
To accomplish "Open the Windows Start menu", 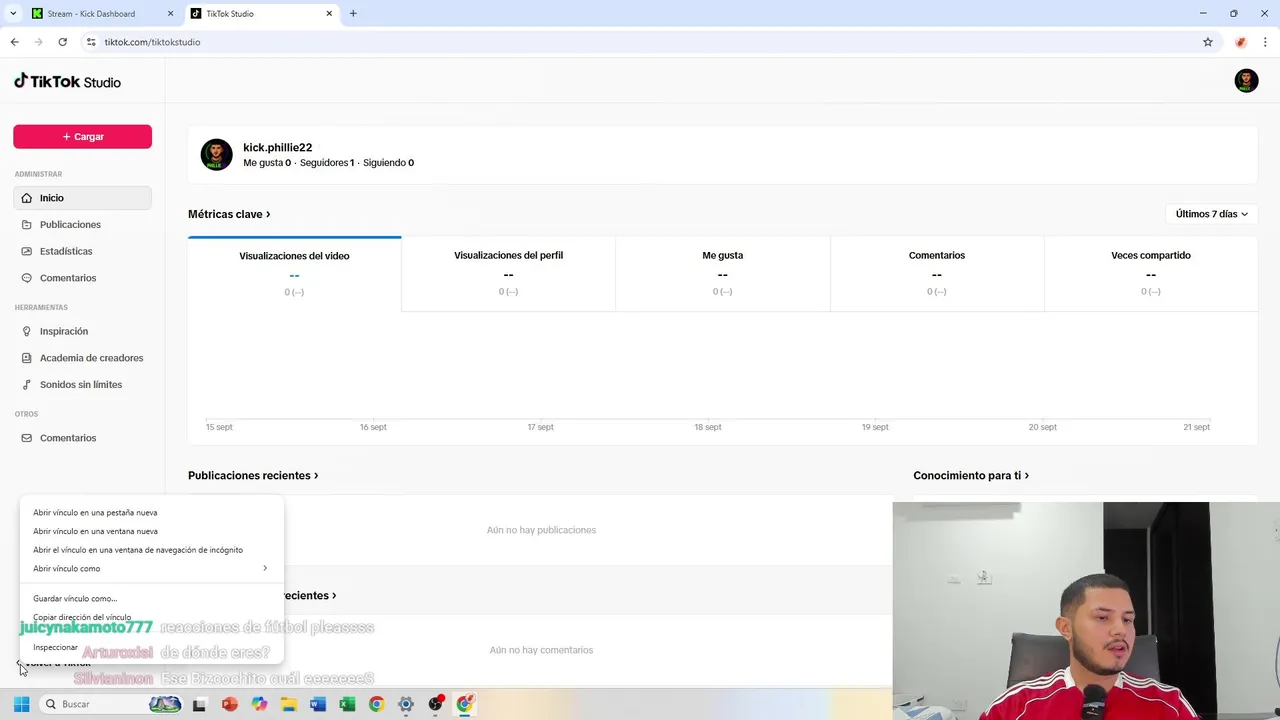I will 21,704.
